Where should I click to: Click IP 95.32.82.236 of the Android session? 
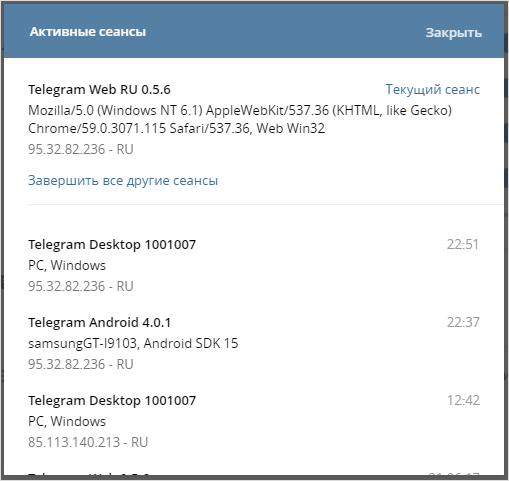coord(81,364)
